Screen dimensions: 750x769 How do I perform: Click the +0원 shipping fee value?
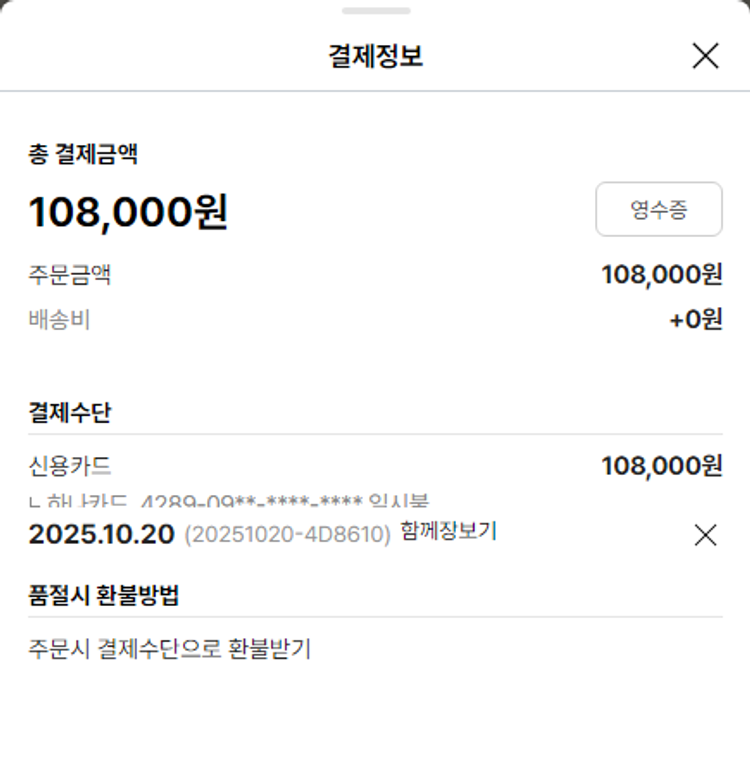tap(695, 321)
